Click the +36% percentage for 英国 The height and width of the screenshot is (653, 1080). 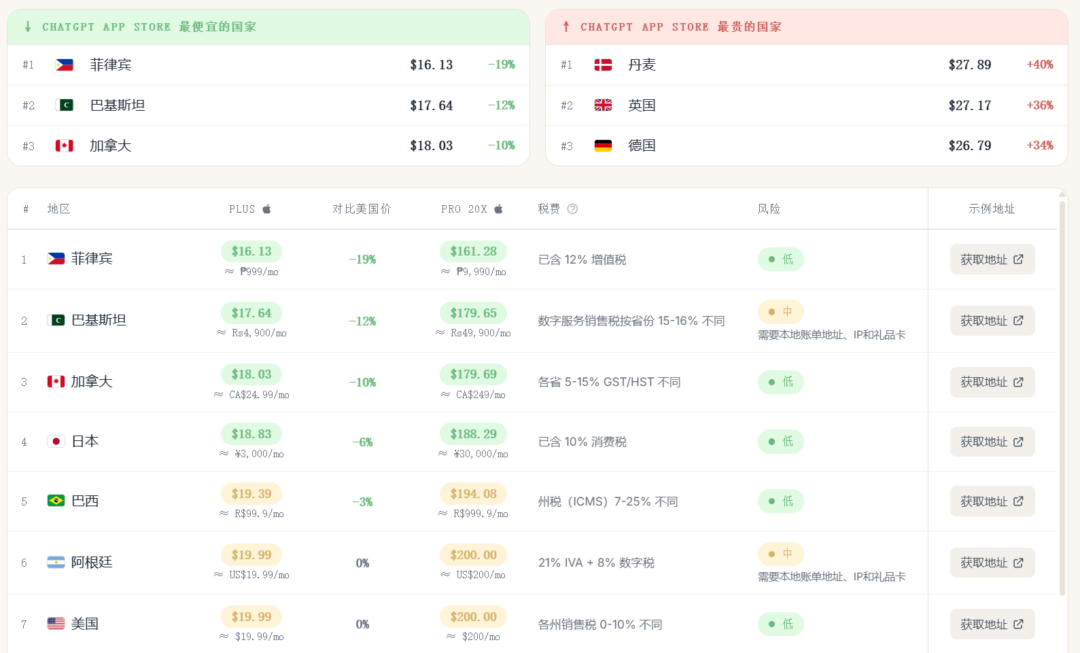(x=1040, y=105)
